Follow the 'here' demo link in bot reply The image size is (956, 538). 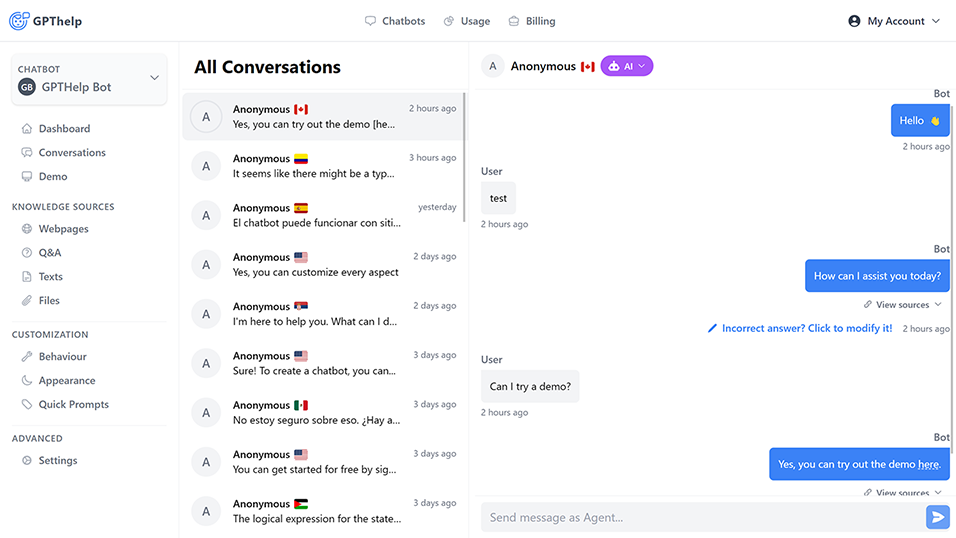928,465
